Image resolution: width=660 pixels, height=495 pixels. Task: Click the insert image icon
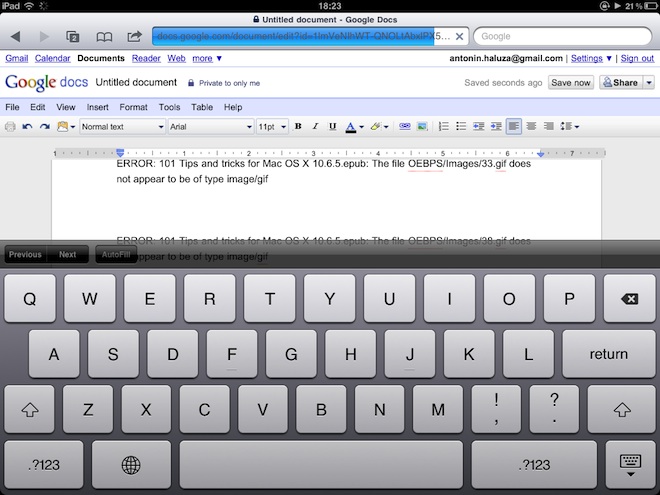click(x=422, y=126)
